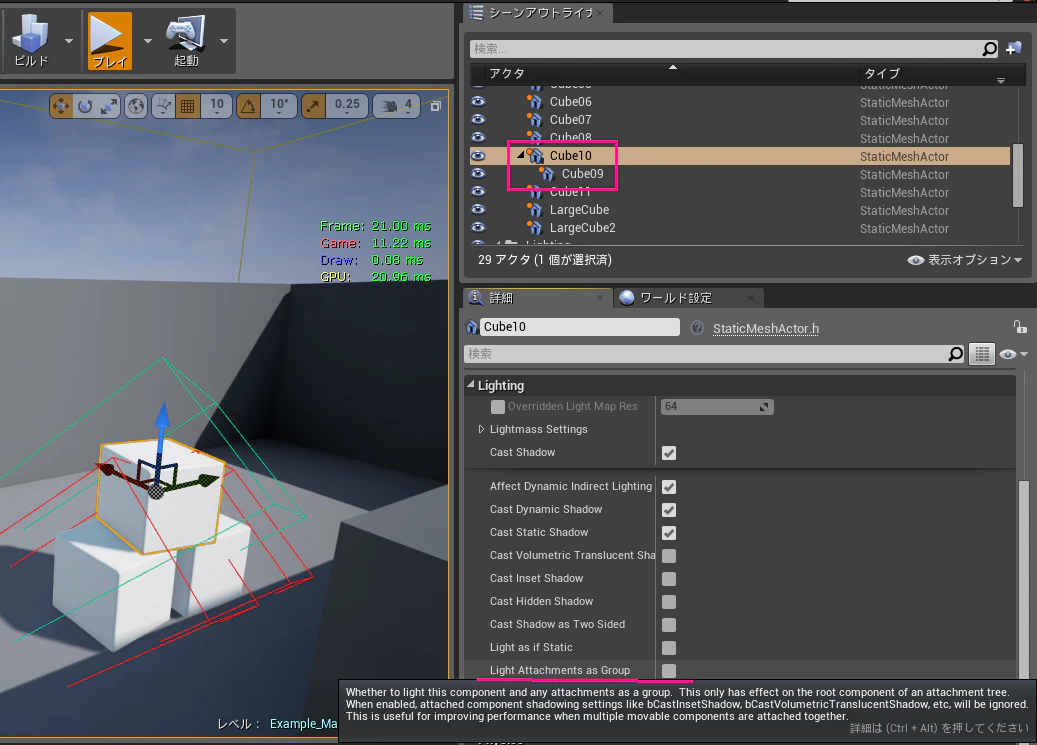1037x745 pixels.
Task: Toggle rotation snapping angle icon
Action: [x=248, y=106]
